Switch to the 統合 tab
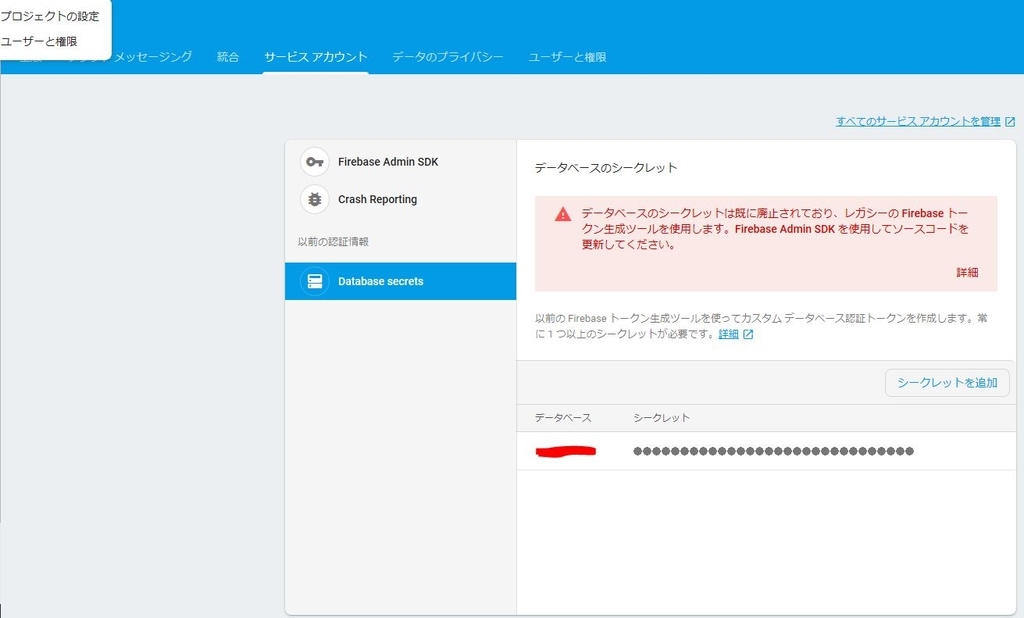1024x618 pixels. click(228, 57)
